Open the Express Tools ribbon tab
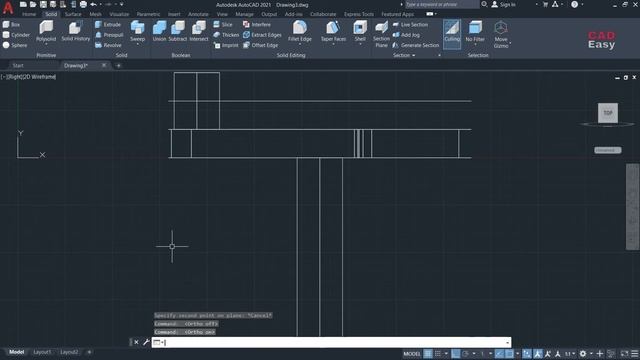Screen dimensions: 640x360 pos(358,14)
